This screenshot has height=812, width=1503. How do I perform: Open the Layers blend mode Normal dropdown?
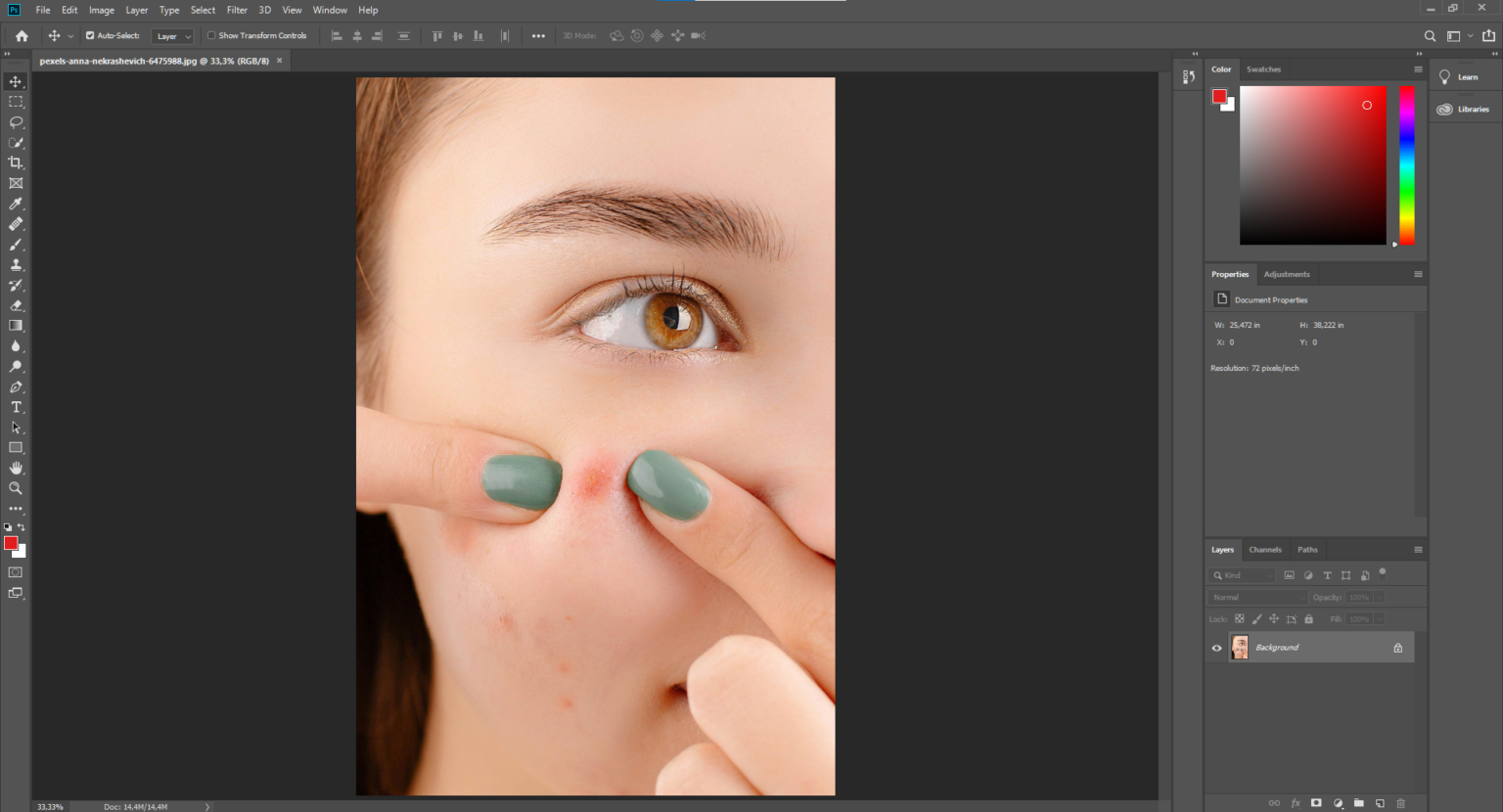pos(1257,597)
